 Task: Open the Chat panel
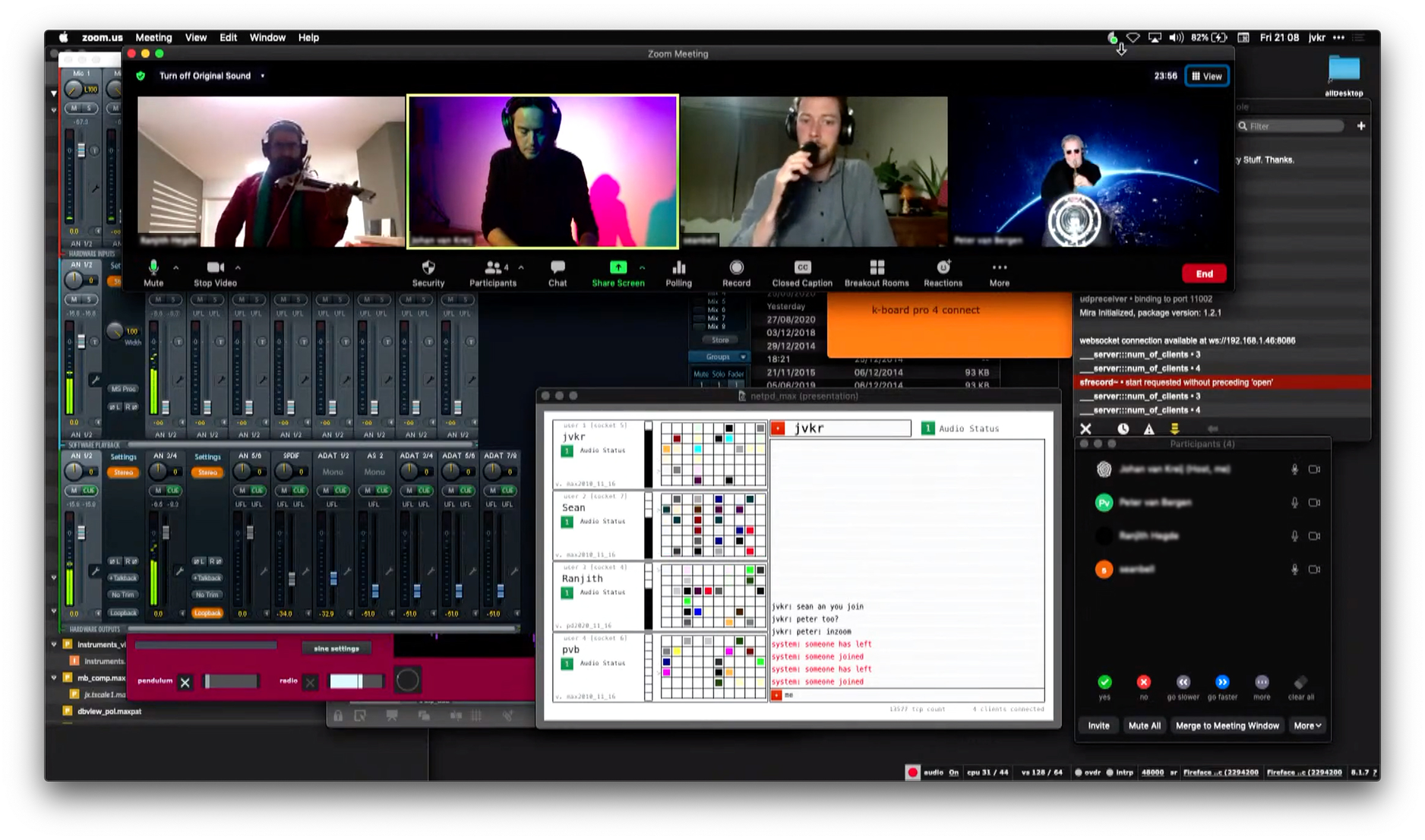pyautogui.click(x=558, y=268)
